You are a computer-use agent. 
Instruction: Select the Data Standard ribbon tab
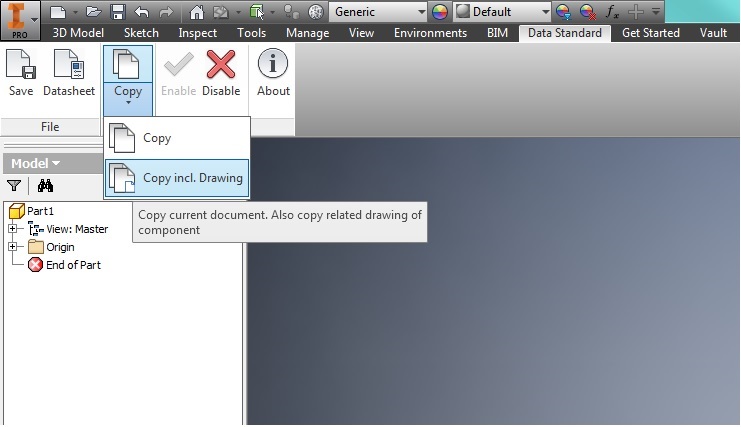coord(565,33)
